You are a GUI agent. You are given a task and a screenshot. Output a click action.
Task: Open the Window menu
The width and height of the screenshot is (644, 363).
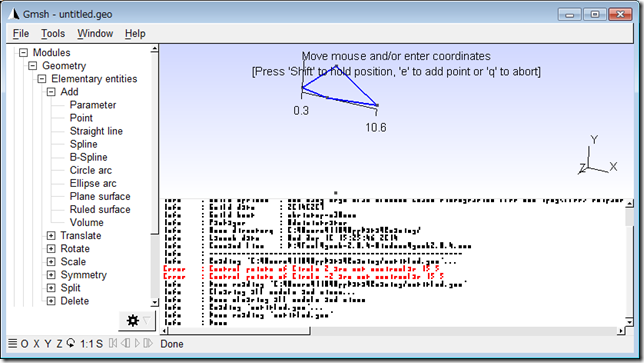95,34
